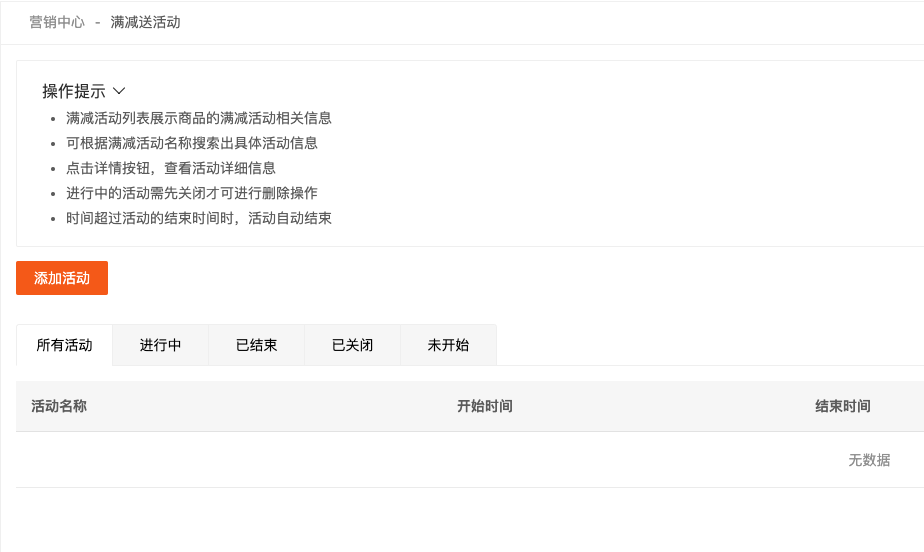Click 营销中心 in the breadcrumb
924x552 pixels.
pos(57,22)
